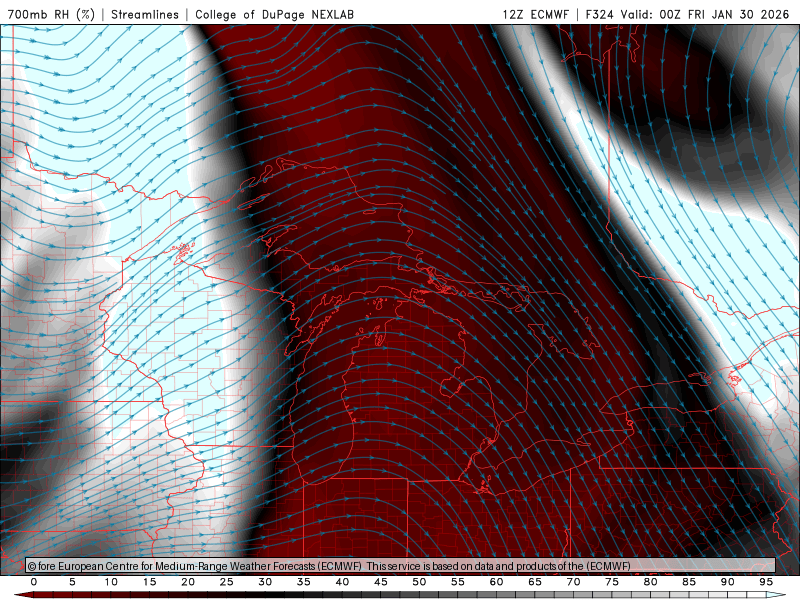
Task: Click the 'Streamlines' label in the header
Action: point(145,14)
